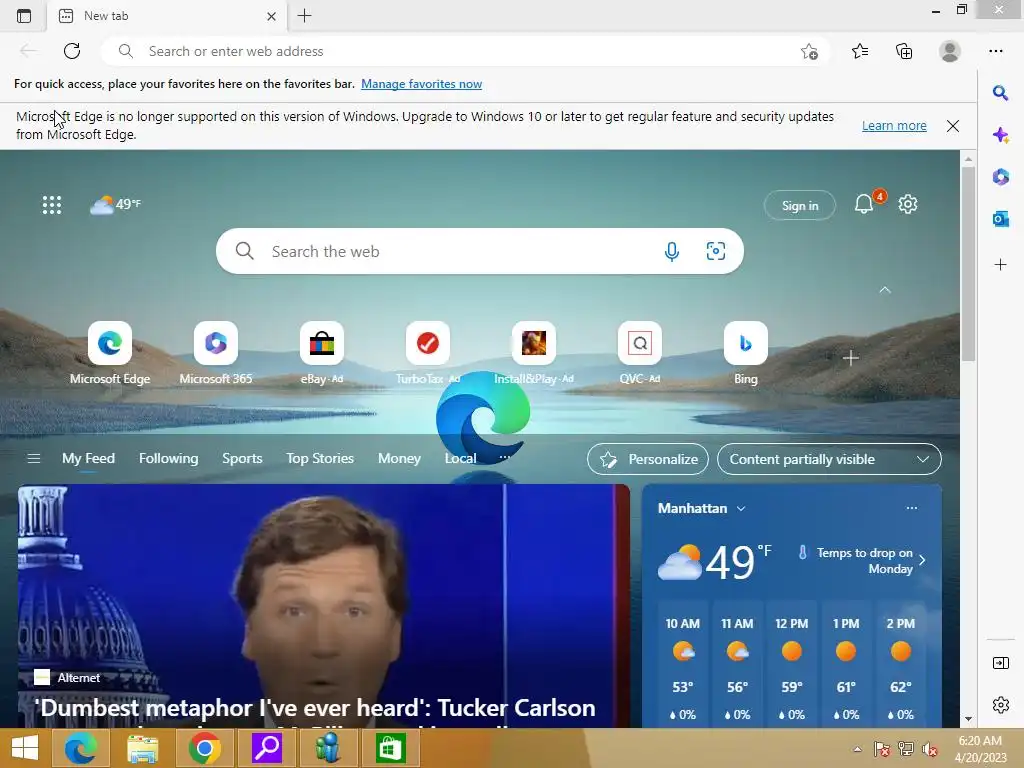Collapse the quick links with chevron
The image size is (1024, 768).
(x=885, y=289)
